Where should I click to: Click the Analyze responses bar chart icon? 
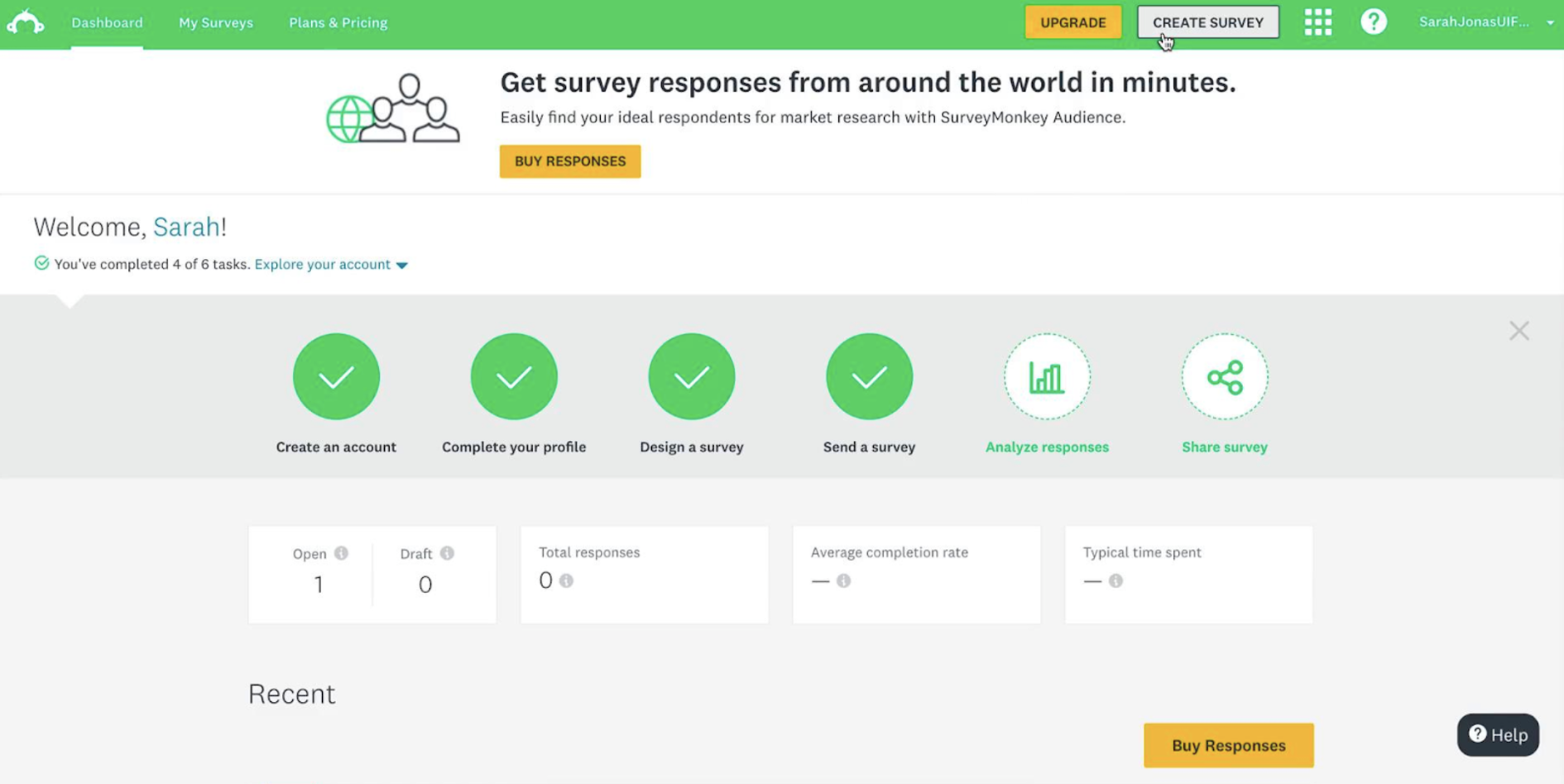point(1047,377)
